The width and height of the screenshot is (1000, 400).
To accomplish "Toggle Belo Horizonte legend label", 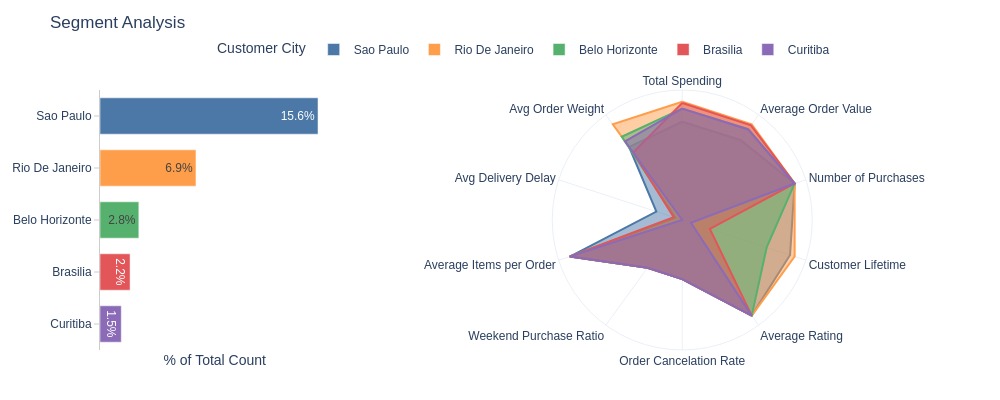I will (618, 50).
